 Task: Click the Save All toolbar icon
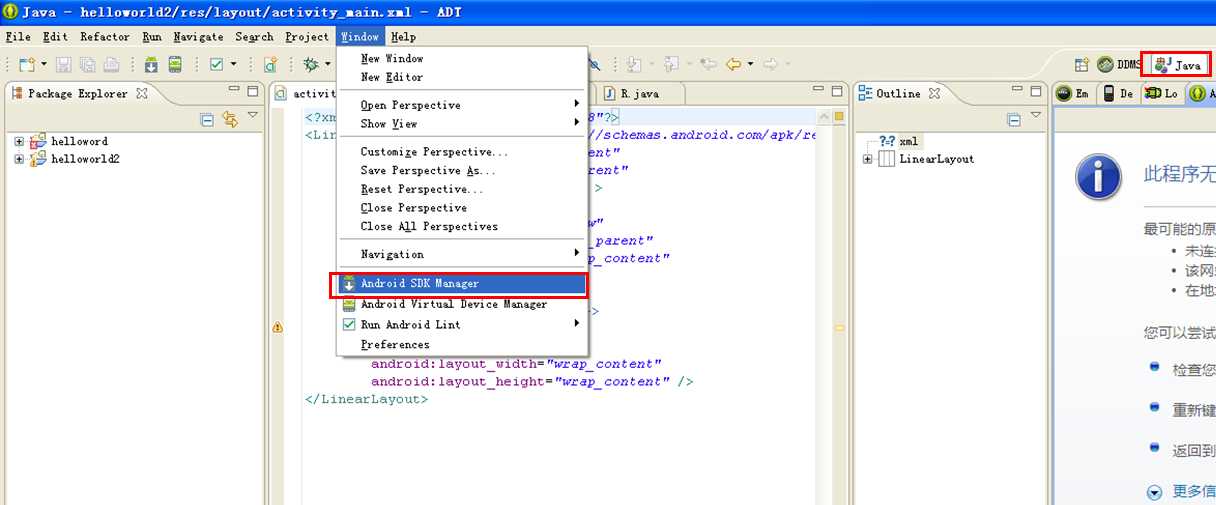[88, 64]
